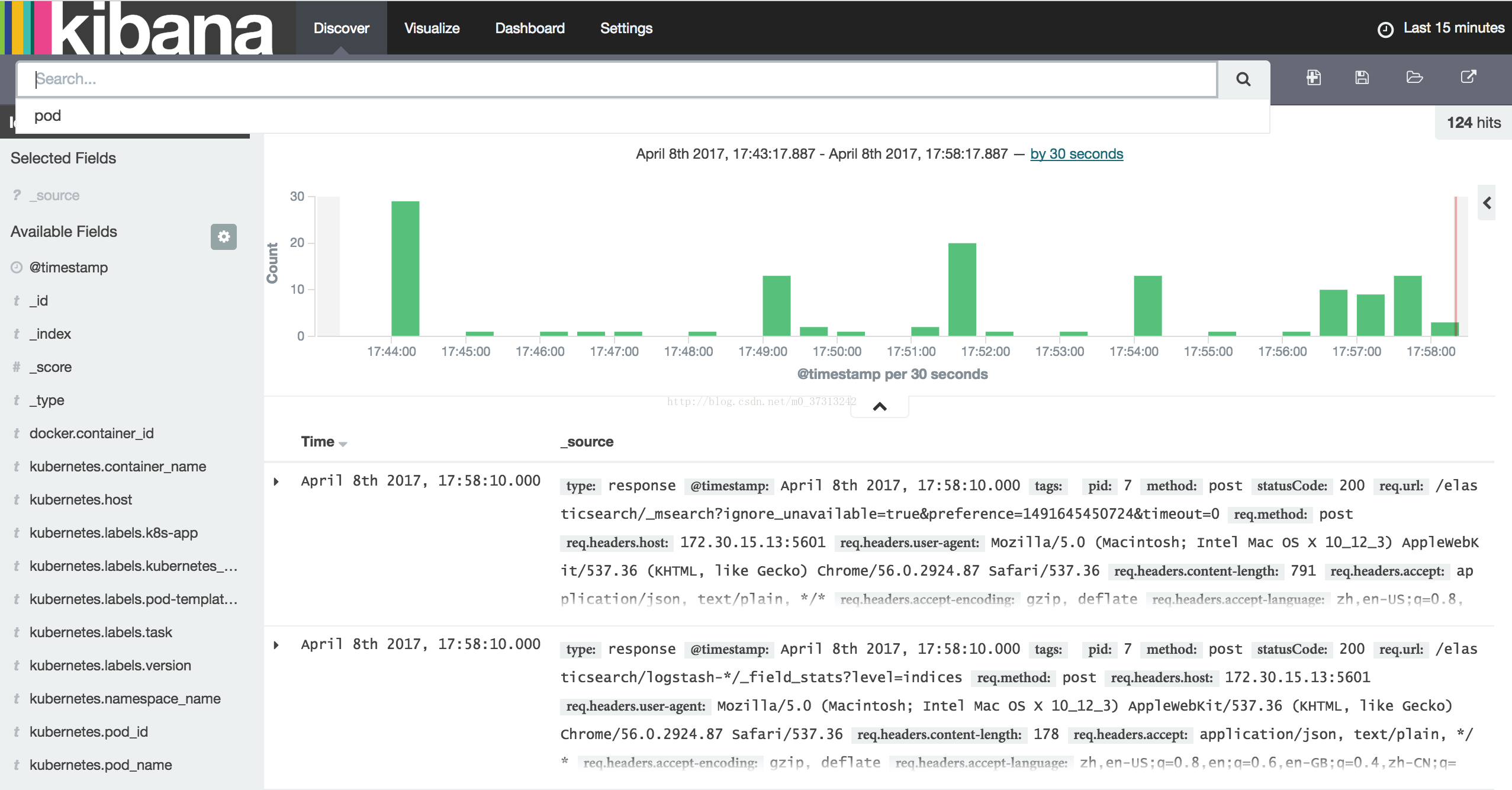
Task: Select the kubernetes.pod_name field
Action: pyautogui.click(x=101, y=765)
